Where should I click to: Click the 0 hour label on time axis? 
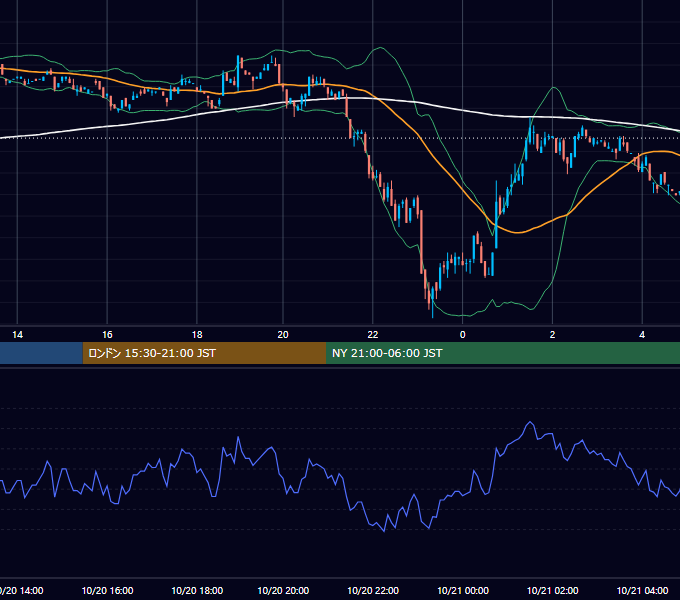[462, 335]
